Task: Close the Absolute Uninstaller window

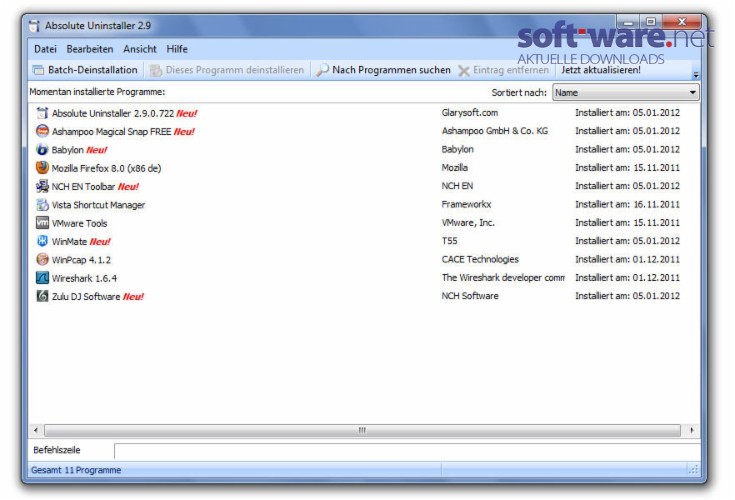Action: click(x=682, y=22)
